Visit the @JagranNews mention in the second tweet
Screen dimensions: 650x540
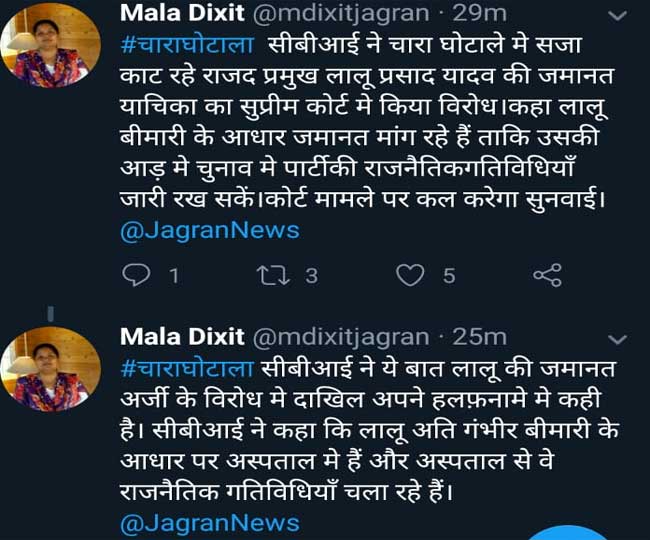click(x=209, y=522)
